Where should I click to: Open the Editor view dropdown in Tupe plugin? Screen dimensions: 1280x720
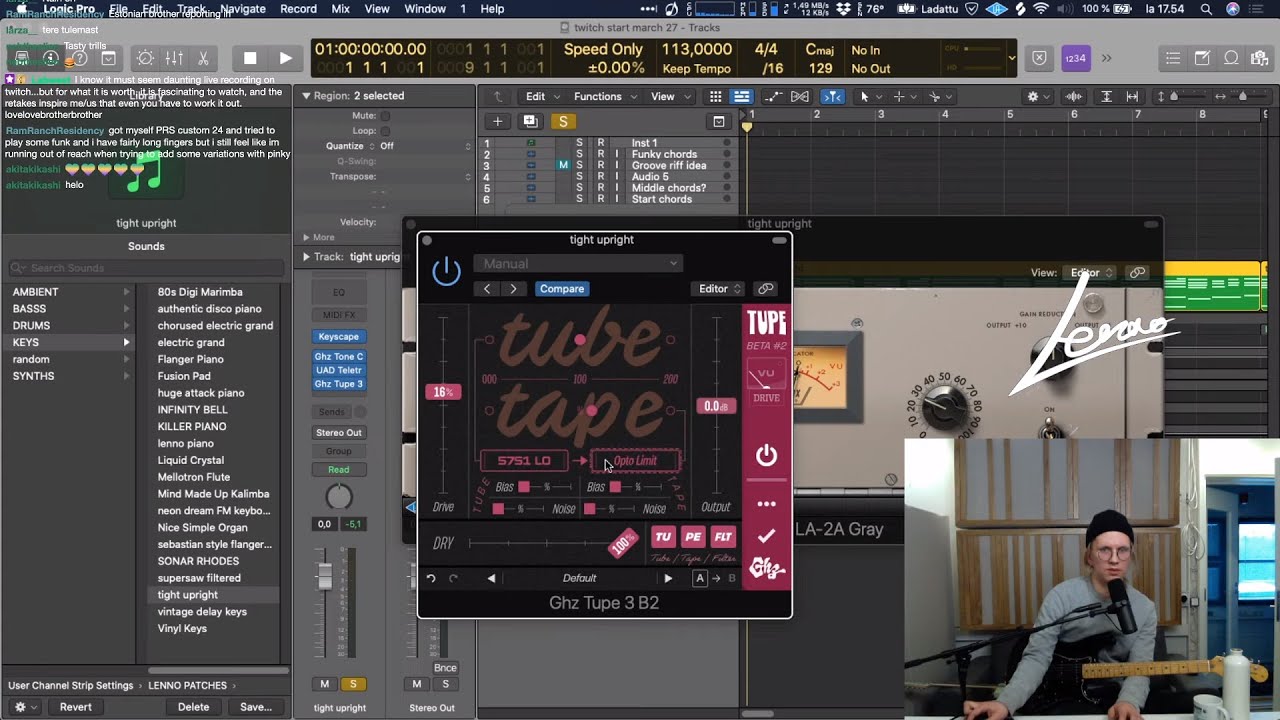tap(720, 289)
